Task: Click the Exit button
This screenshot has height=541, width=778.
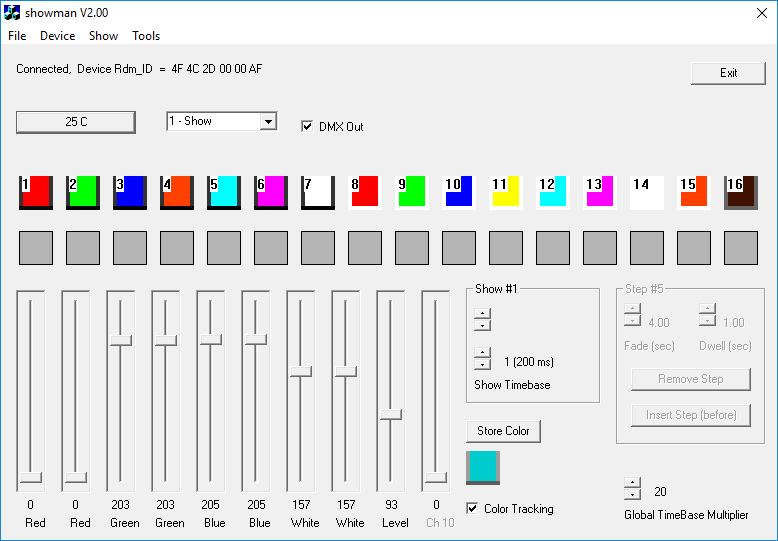Action: (728, 73)
